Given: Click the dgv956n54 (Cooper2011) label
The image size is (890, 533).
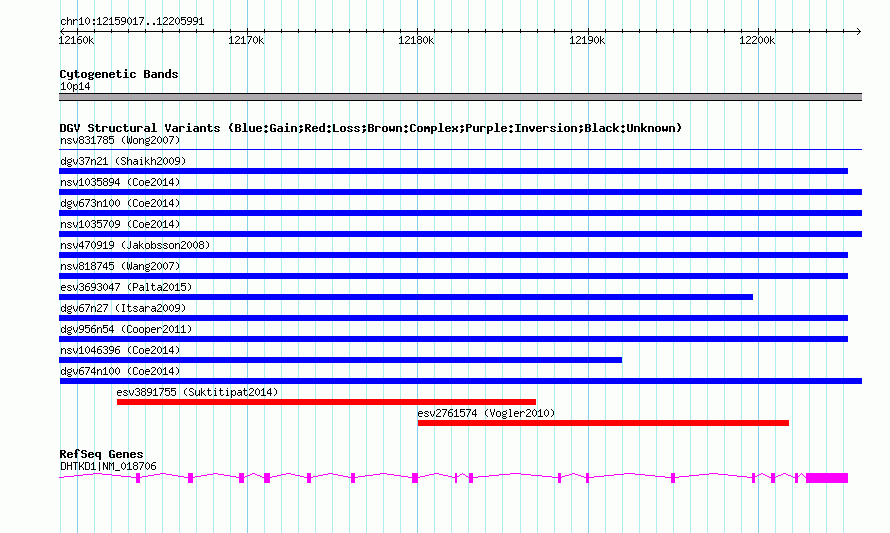Looking at the screenshot, I should click(x=126, y=329).
